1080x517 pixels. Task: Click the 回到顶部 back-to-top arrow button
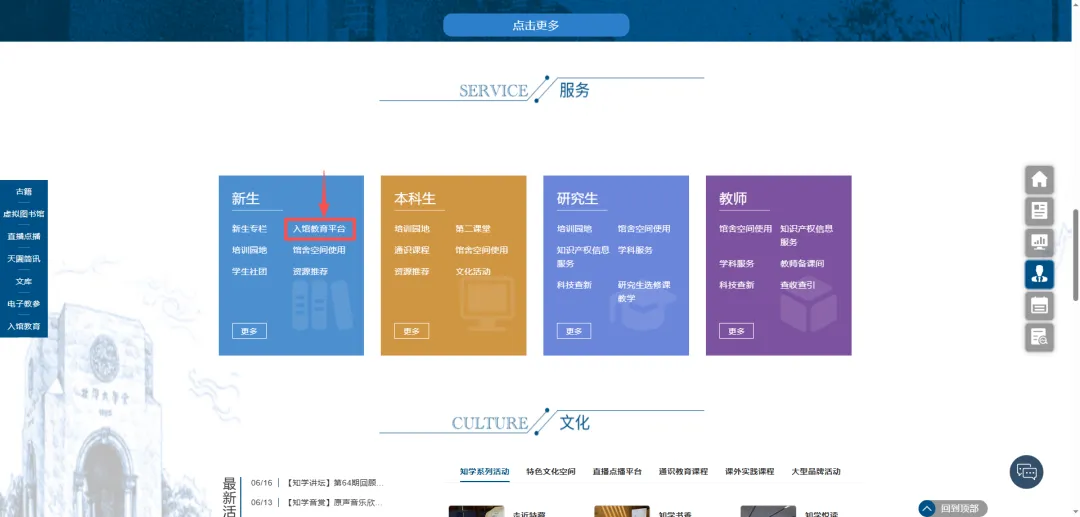point(927,509)
